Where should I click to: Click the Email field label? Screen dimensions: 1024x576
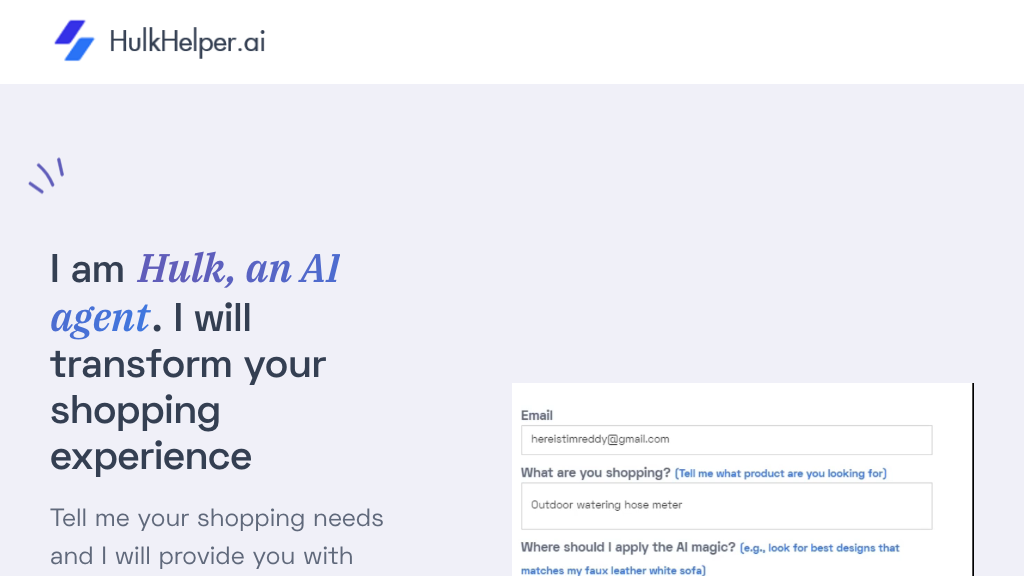537,415
